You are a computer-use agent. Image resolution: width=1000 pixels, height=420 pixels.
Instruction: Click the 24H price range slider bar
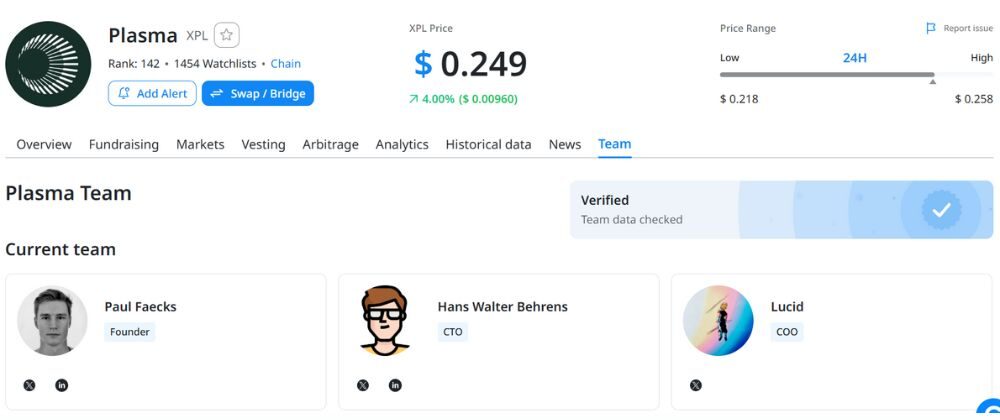click(x=826, y=75)
